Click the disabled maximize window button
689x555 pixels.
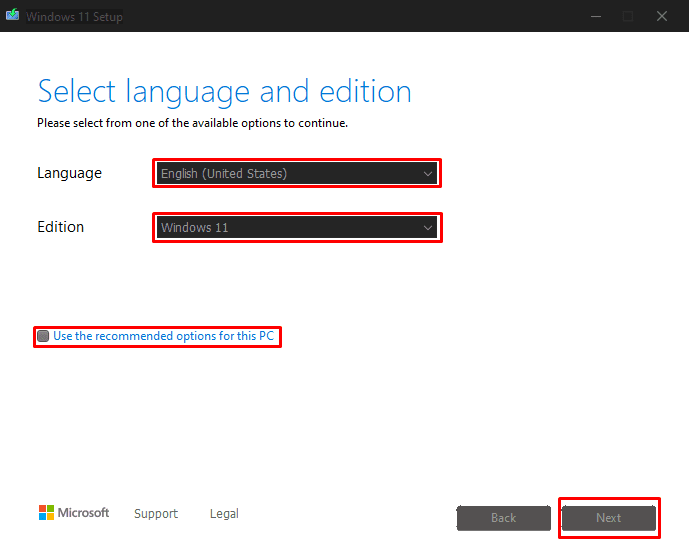click(x=628, y=16)
